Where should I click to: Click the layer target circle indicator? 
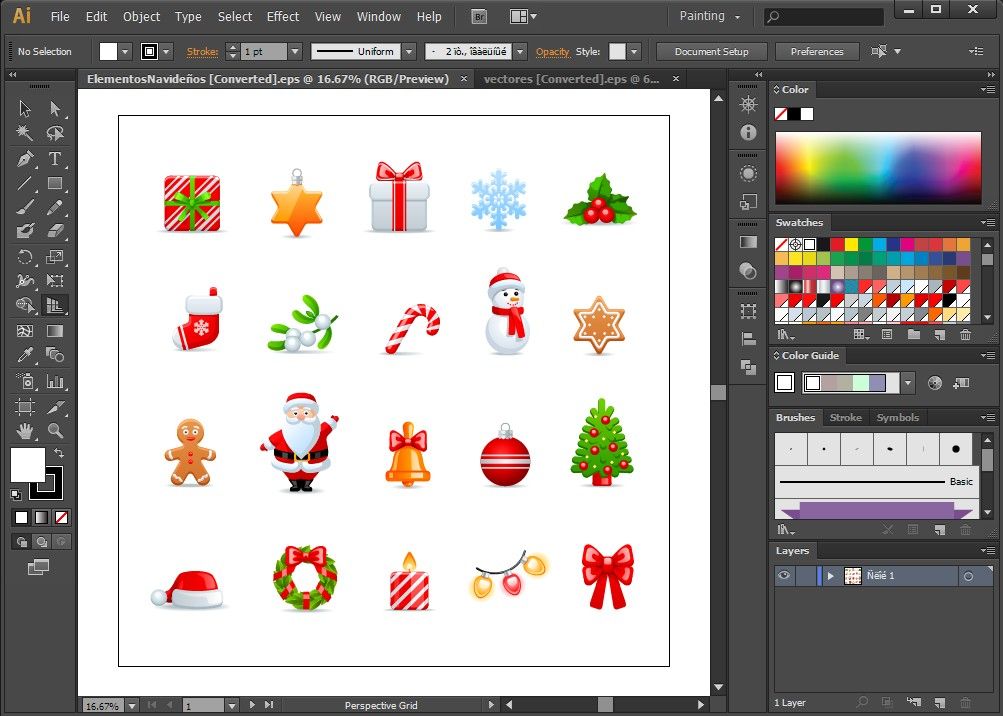(968, 577)
